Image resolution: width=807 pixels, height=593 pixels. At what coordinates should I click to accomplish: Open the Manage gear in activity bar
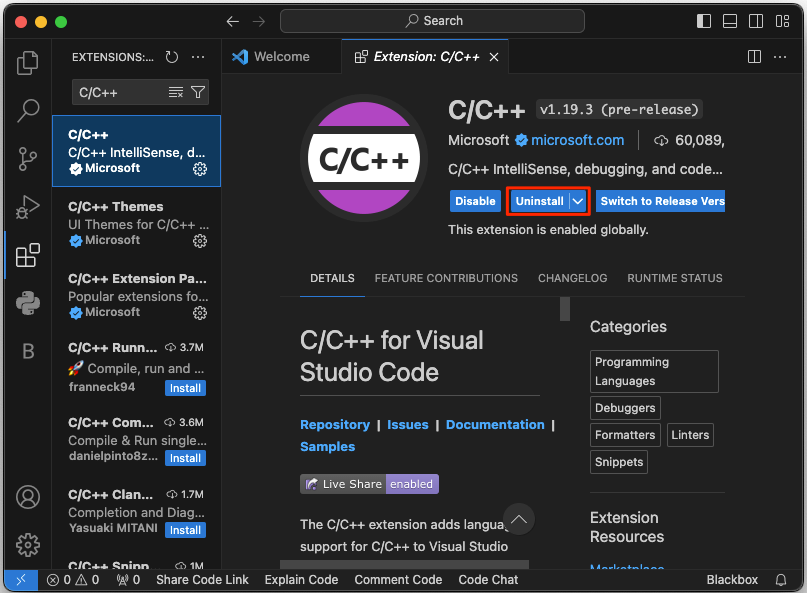pyautogui.click(x=28, y=545)
